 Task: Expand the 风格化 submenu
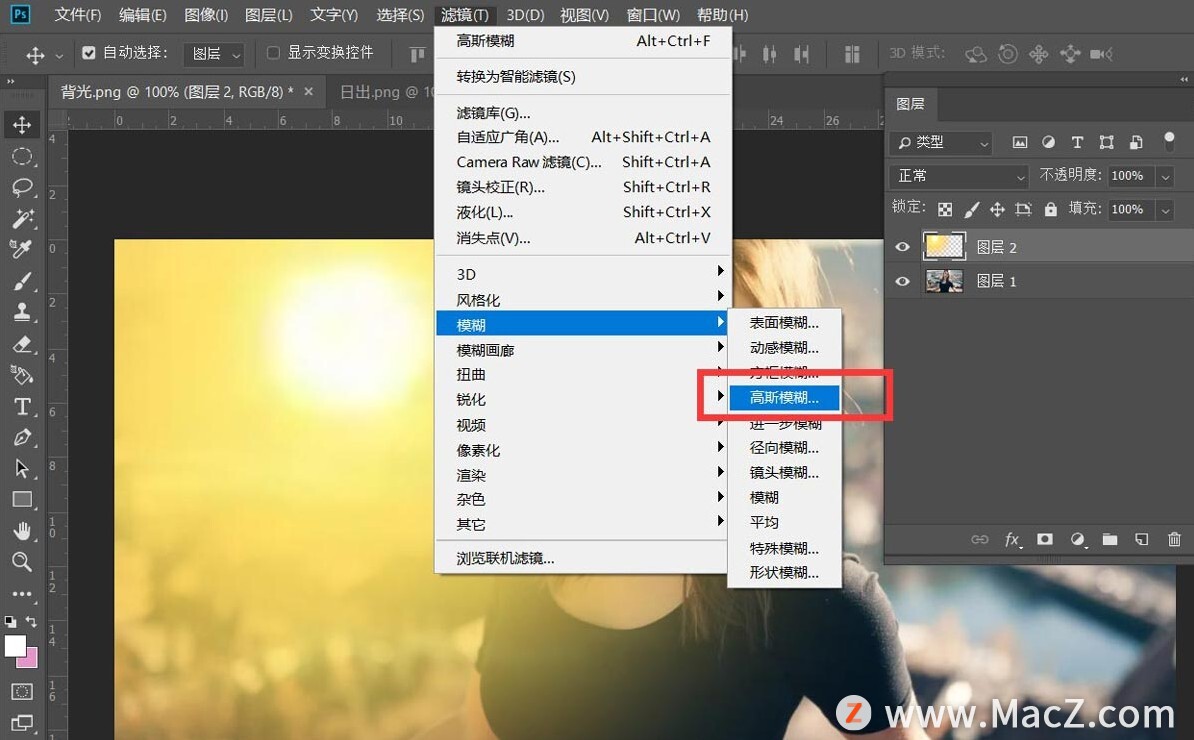(583, 300)
